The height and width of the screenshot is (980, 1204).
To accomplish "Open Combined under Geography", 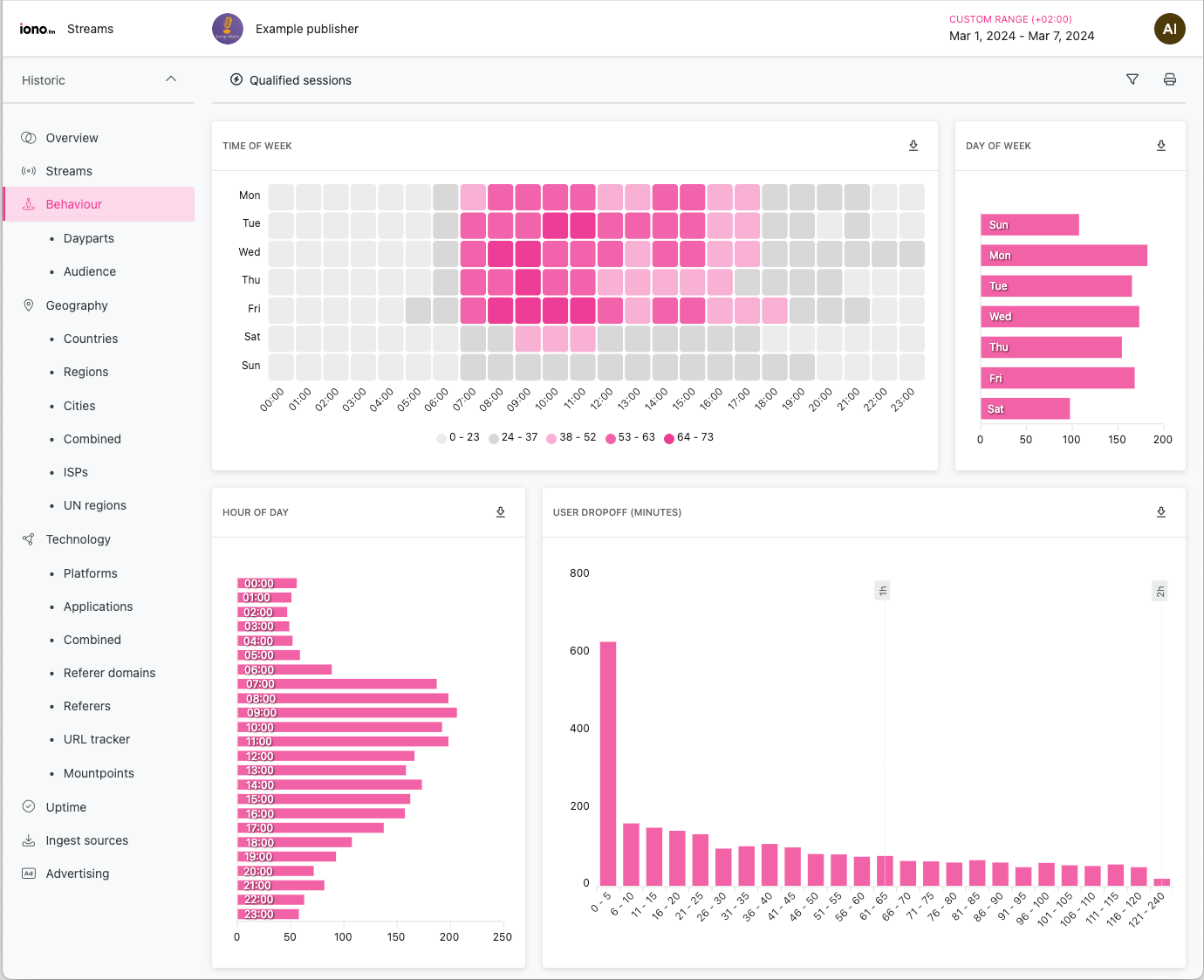I will (92, 439).
